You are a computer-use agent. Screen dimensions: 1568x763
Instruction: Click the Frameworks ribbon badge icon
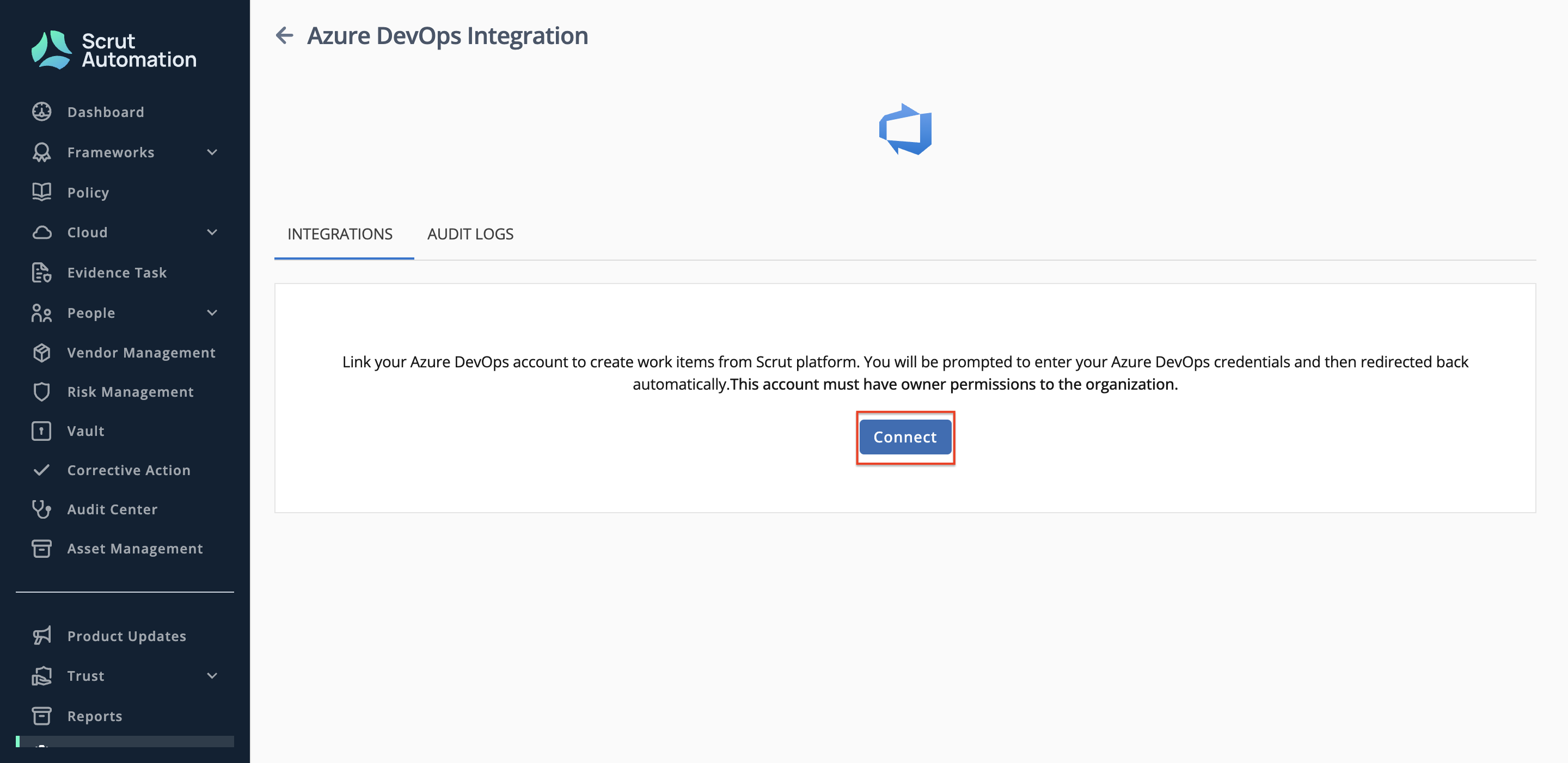(x=41, y=152)
